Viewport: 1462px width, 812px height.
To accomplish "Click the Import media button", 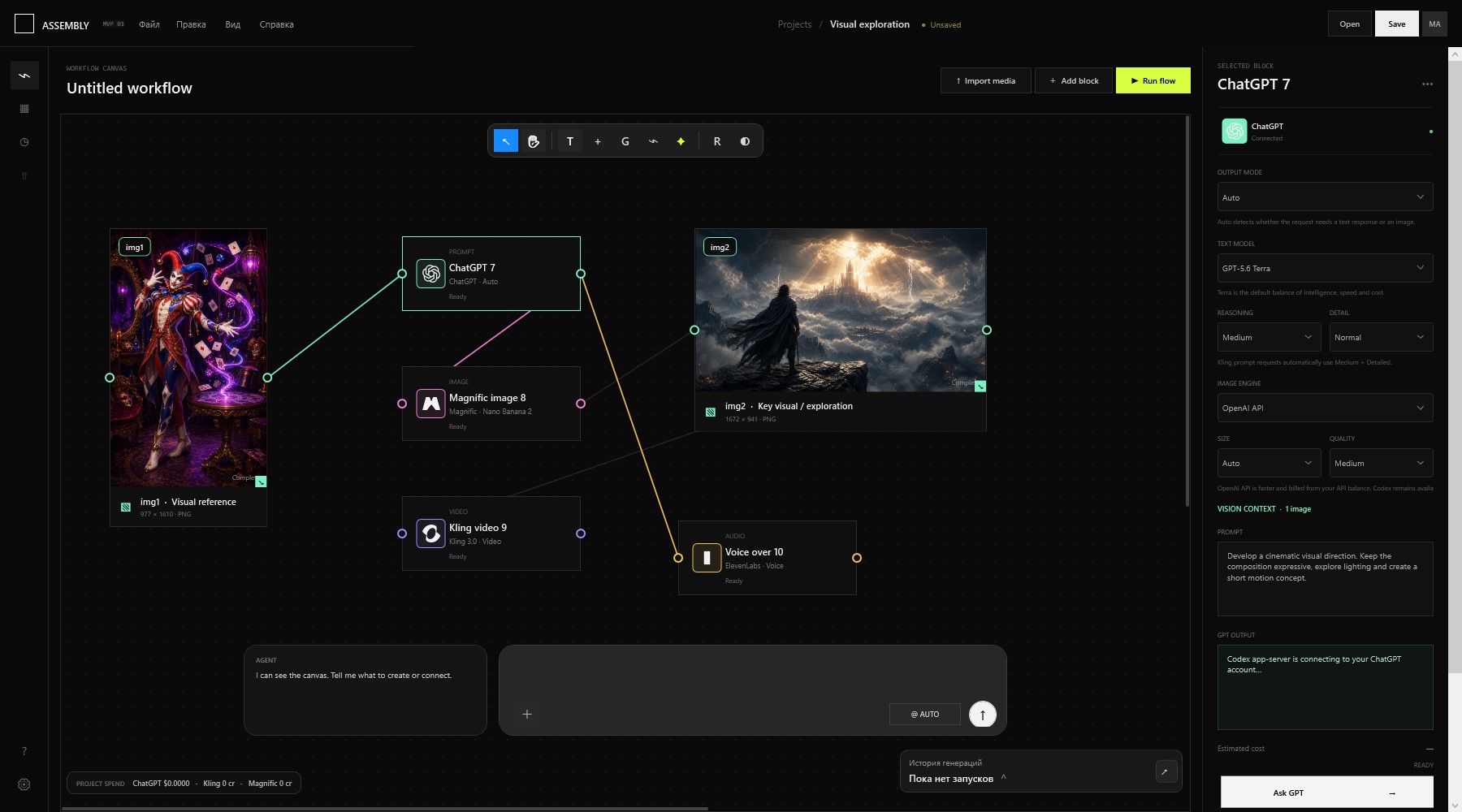I will 986,80.
